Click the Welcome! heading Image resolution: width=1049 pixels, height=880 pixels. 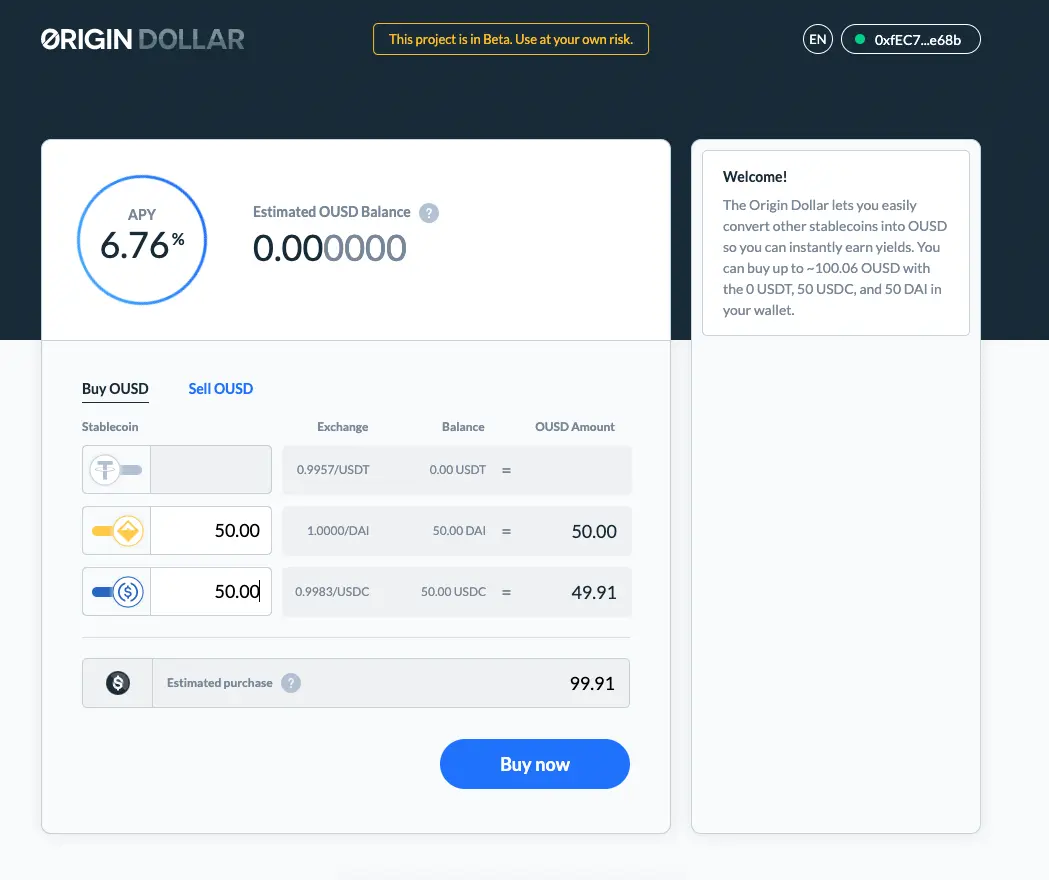[x=755, y=177]
